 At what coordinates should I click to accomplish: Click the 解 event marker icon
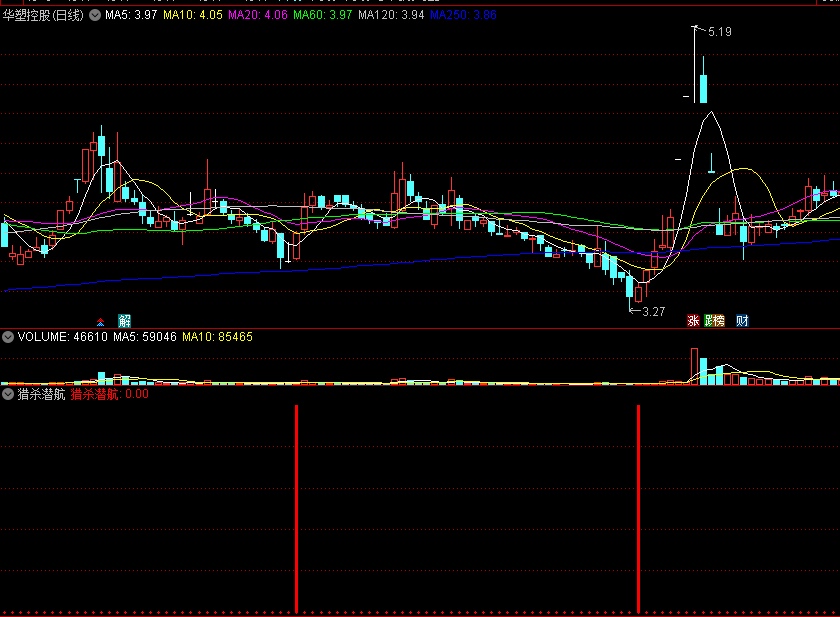pos(124,321)
